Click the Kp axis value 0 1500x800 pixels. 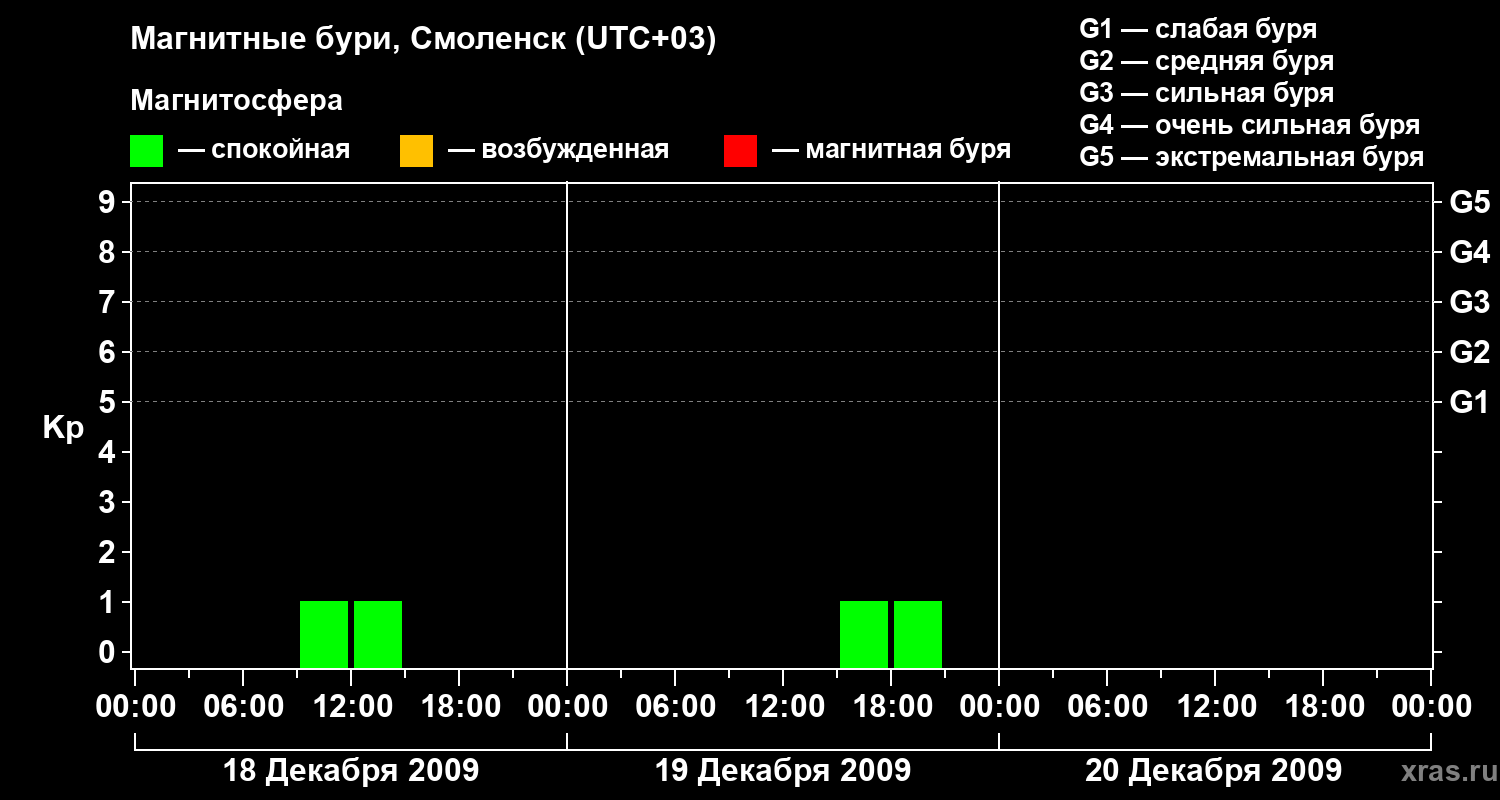pos(109,652)
